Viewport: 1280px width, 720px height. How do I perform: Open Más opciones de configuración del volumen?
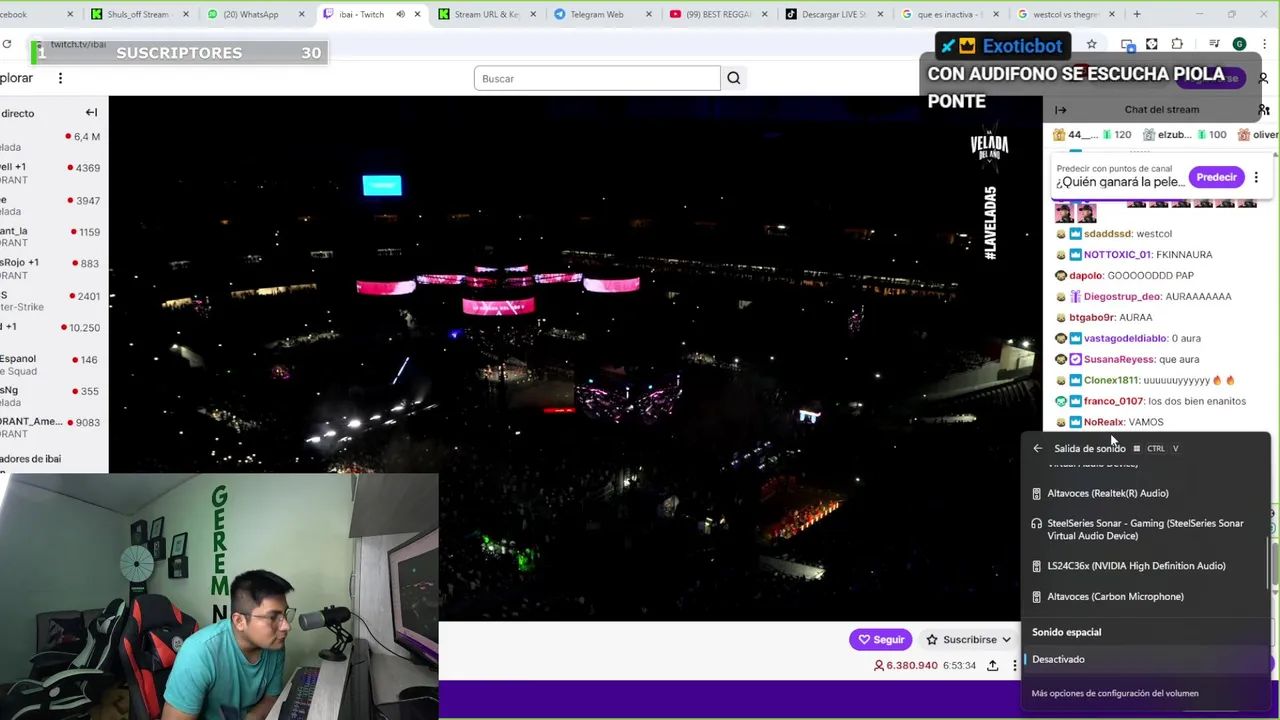1115,693
